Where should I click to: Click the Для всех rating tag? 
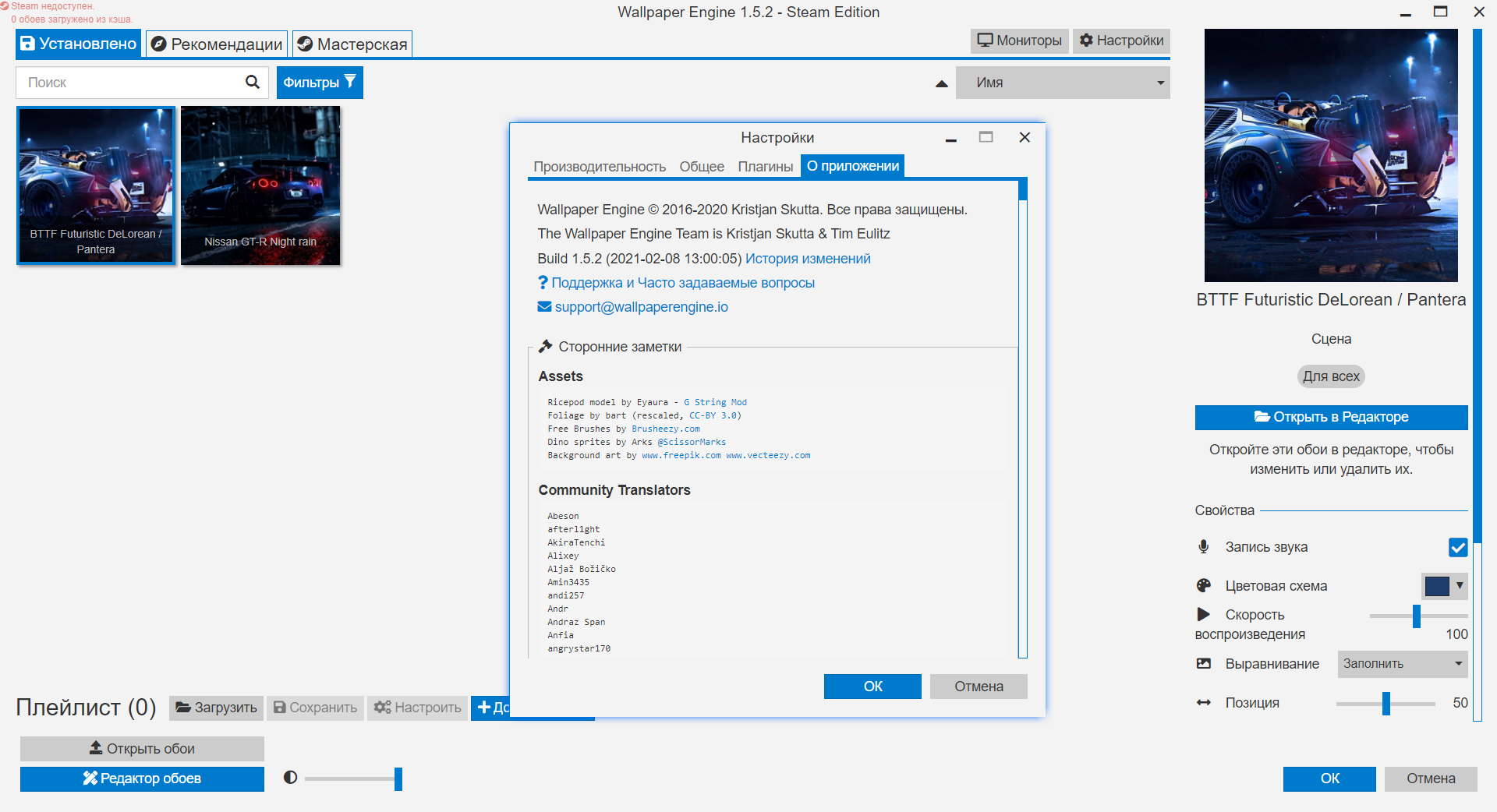[x=1331, y=376]
